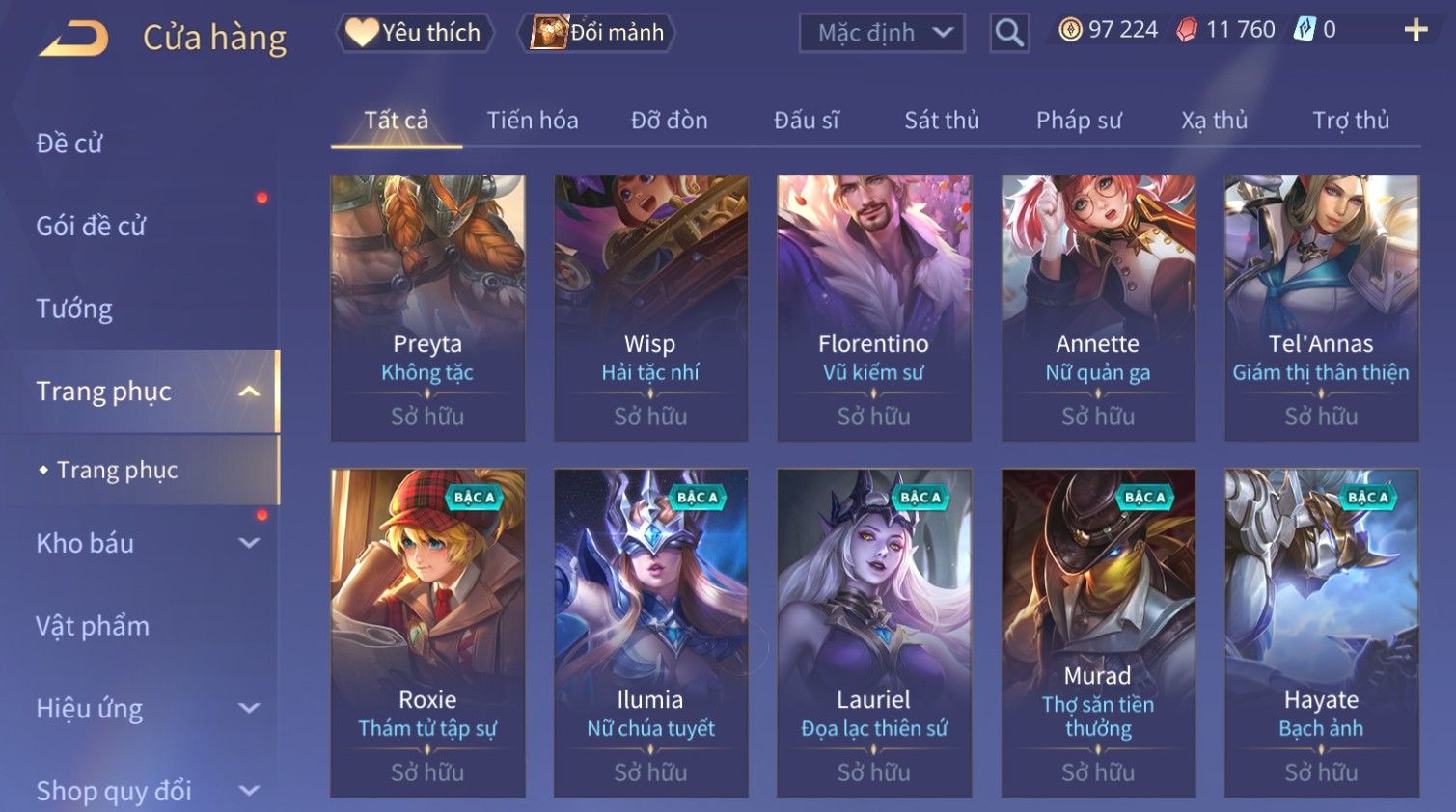The height and width of the screenshot is (812, 1456).
Task: Open the Mặc định sort dropdown
Action: 882,33
